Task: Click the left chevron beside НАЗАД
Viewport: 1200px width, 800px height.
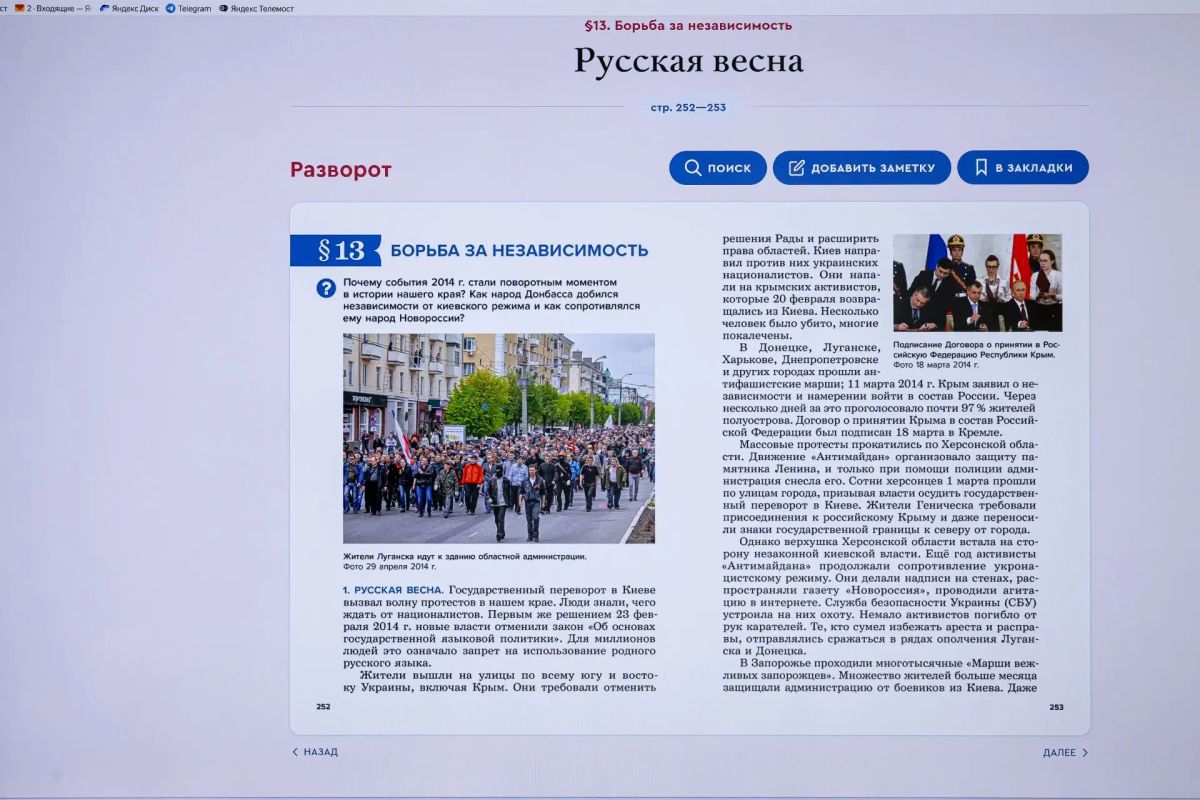Action: (295, 752)
